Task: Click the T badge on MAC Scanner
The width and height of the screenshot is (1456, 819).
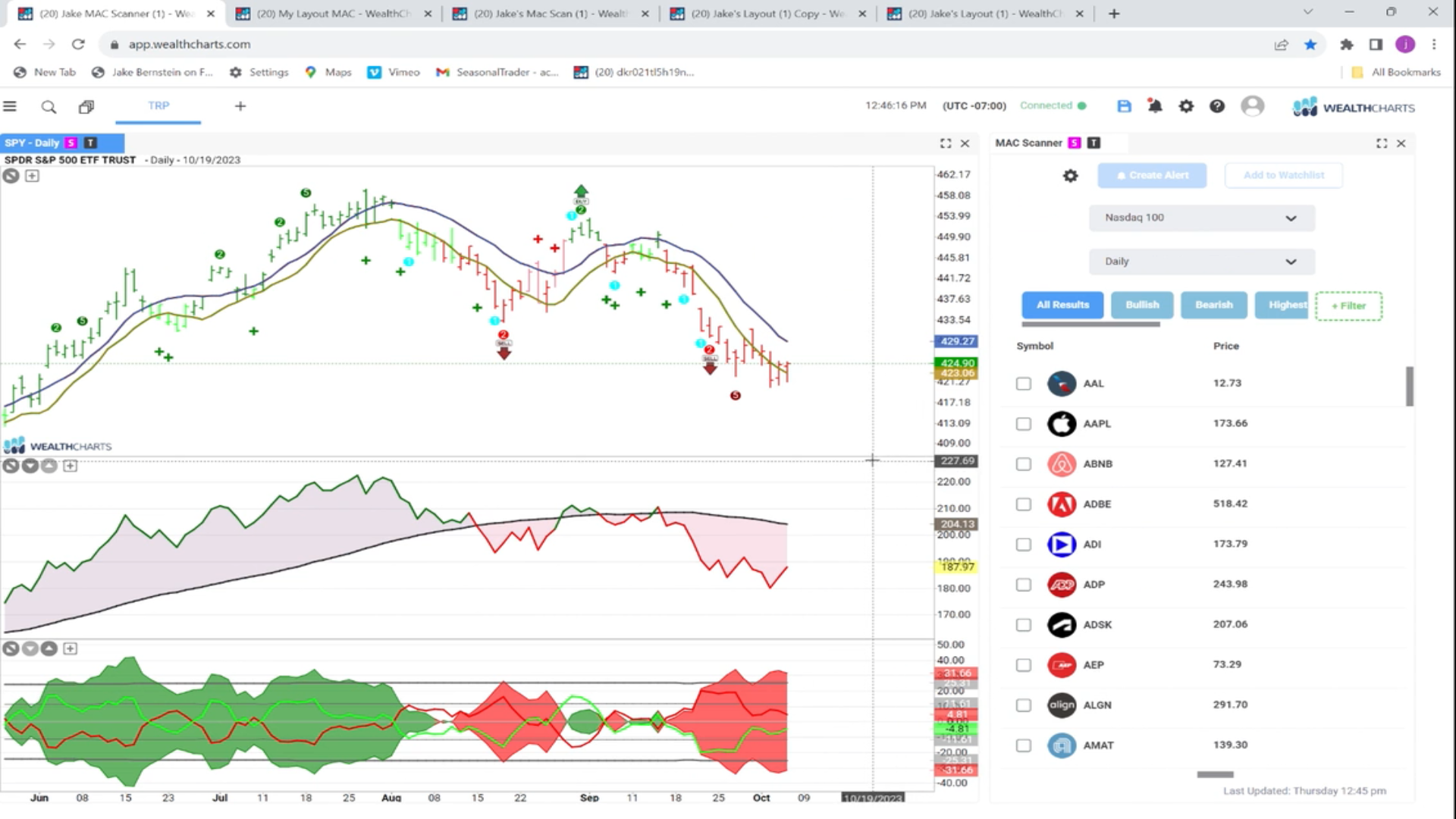Action: [x=1094, y=143]
